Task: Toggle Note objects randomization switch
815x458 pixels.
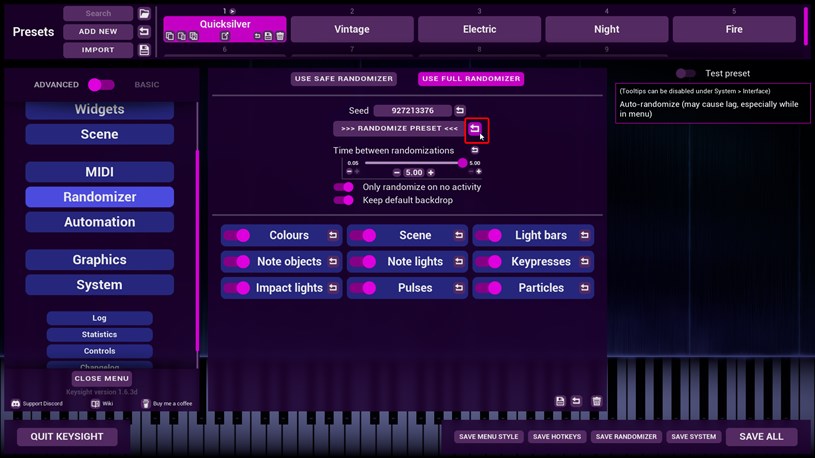Action: pos(237,261)
